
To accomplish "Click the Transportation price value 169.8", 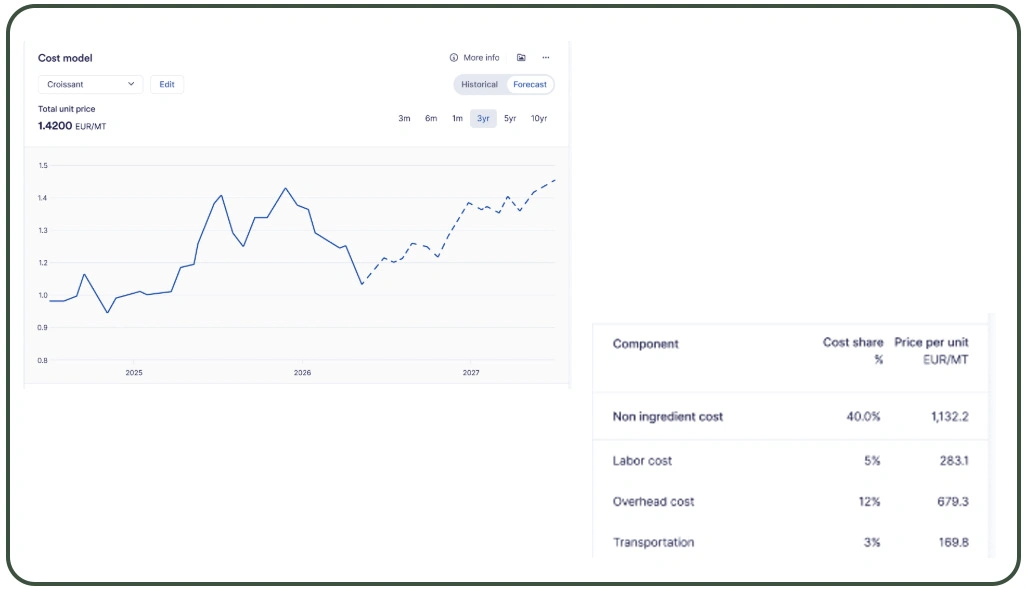I will click(x=952, y=542).
